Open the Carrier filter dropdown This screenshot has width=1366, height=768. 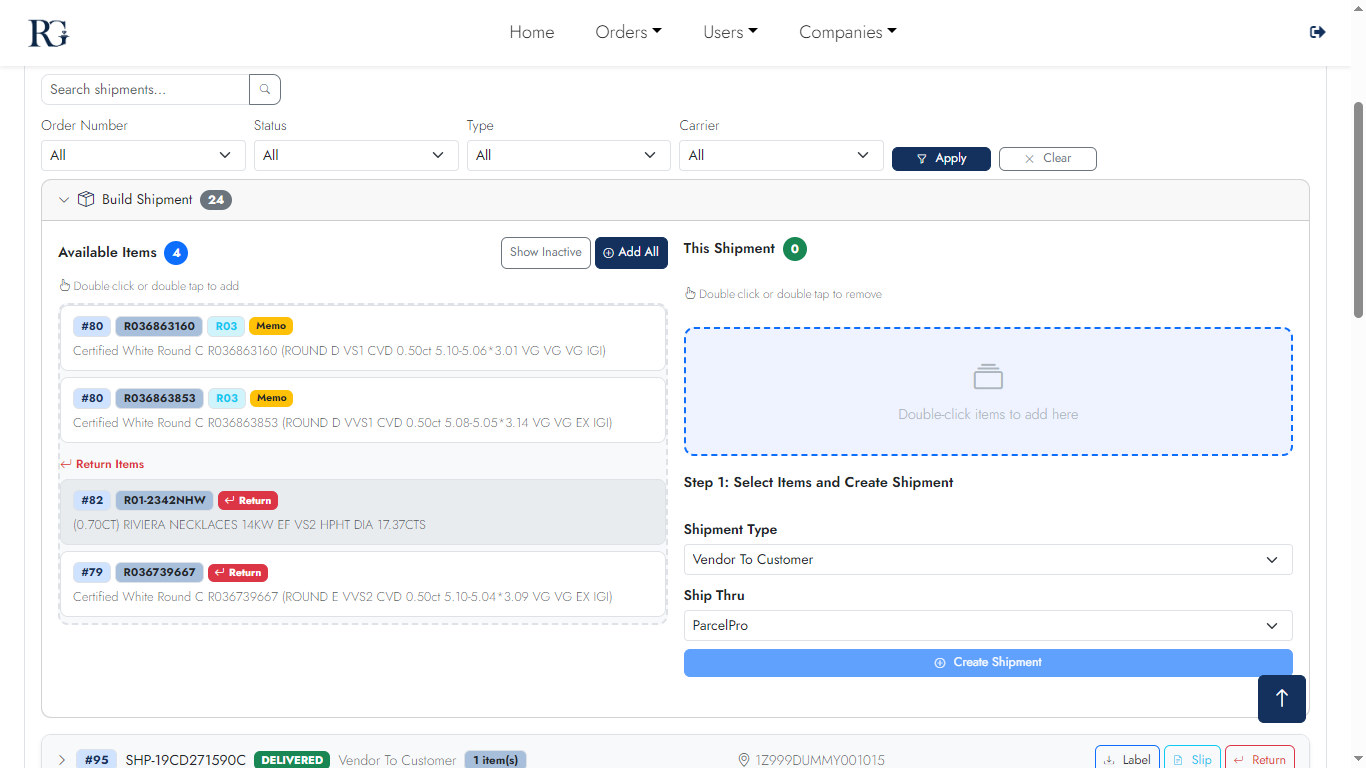tap(780, 155)
